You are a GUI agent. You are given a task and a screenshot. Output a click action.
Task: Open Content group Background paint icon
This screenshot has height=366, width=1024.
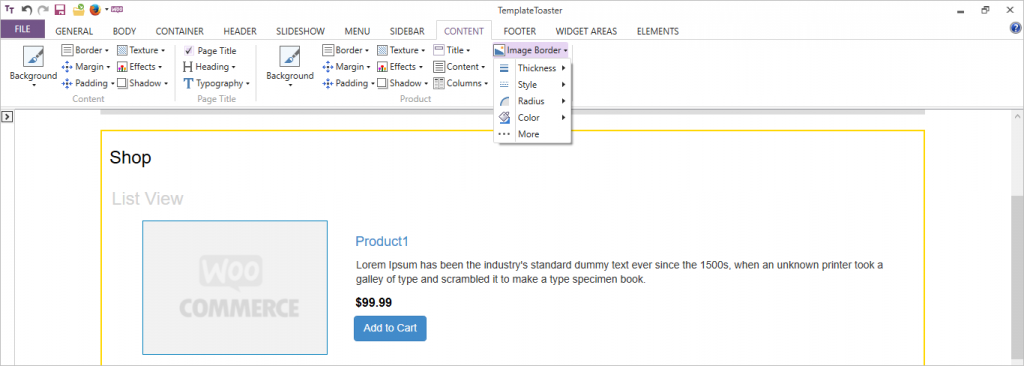click(x=33, y=56)
